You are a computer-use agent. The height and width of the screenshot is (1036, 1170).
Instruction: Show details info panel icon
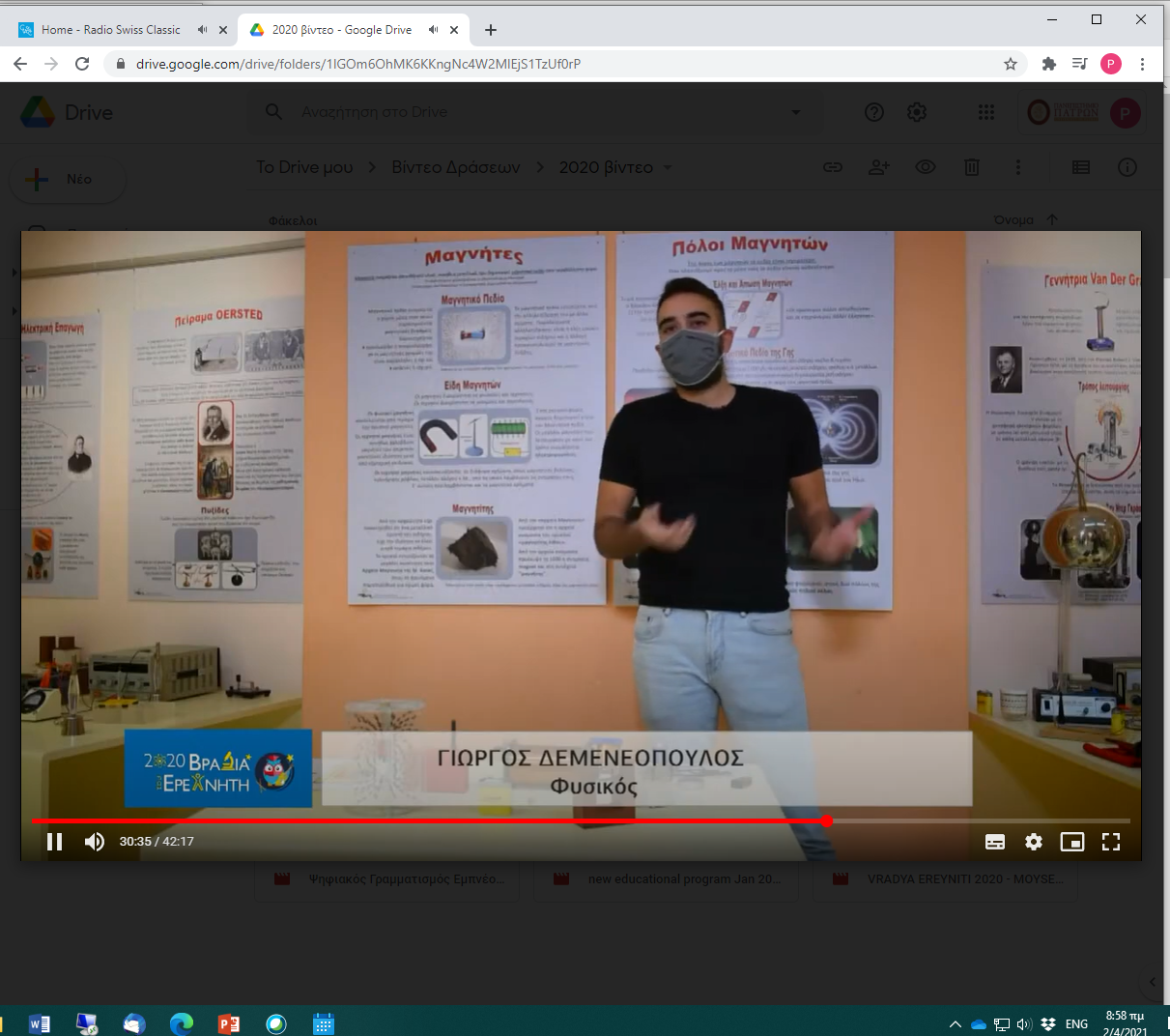(x=1127, y=167)
